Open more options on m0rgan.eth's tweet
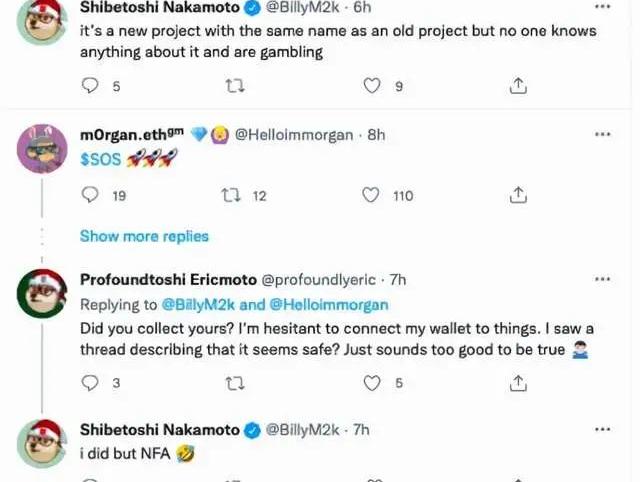This screenshot has height=482, width=640. pos(602,134)
